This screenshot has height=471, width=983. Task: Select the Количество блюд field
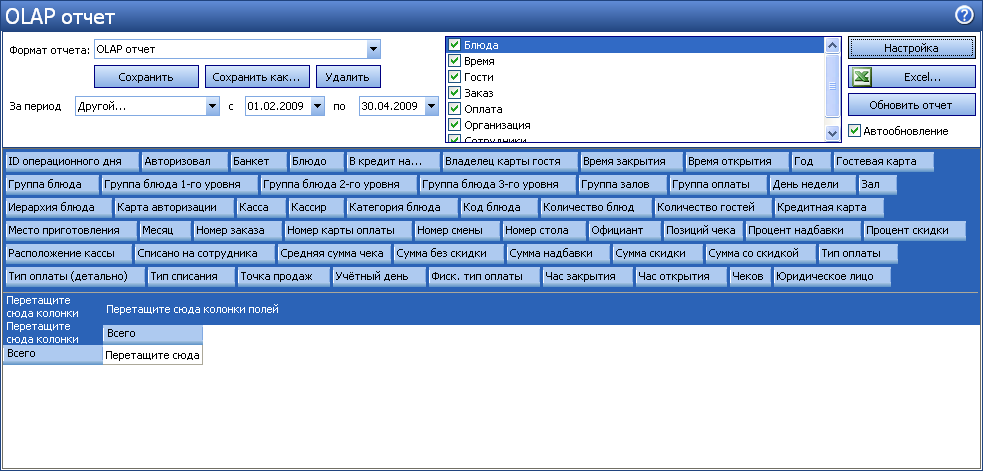click(x=596, y=207)
